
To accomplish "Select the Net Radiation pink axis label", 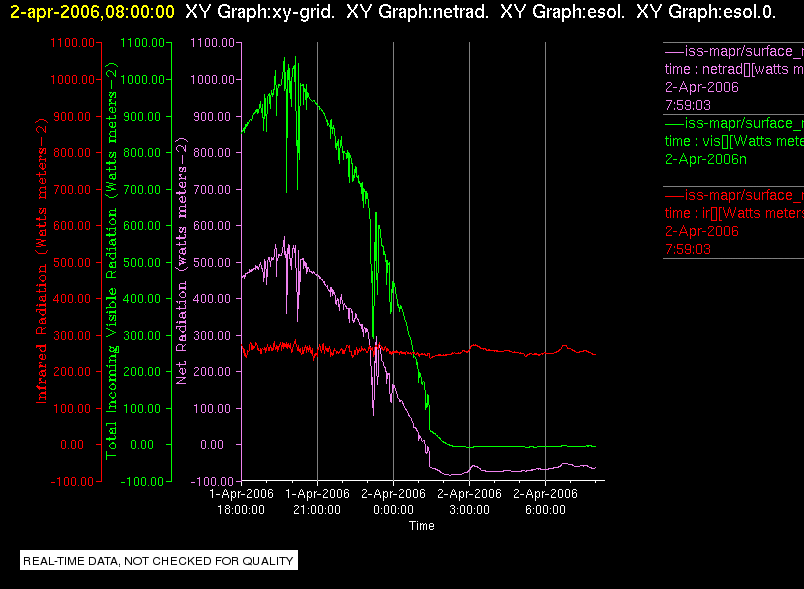I will (x=182, y=260).
